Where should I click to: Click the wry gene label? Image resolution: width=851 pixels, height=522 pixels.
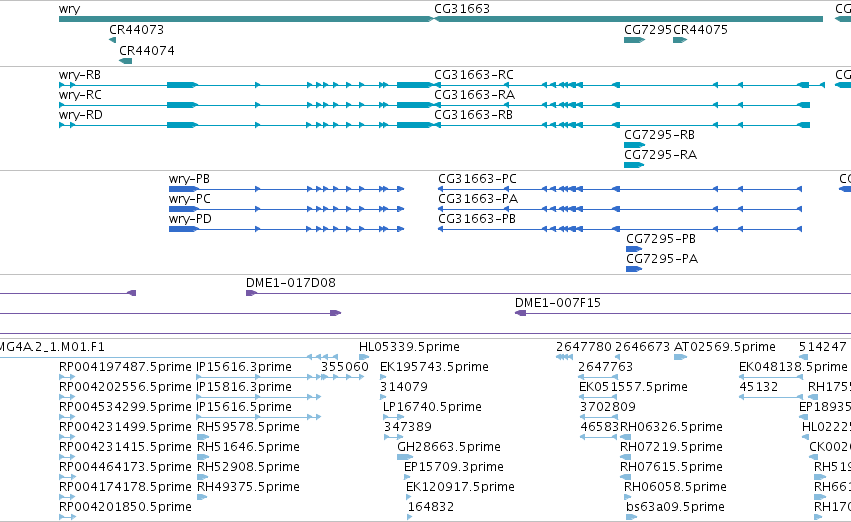(x=69, y=9)
